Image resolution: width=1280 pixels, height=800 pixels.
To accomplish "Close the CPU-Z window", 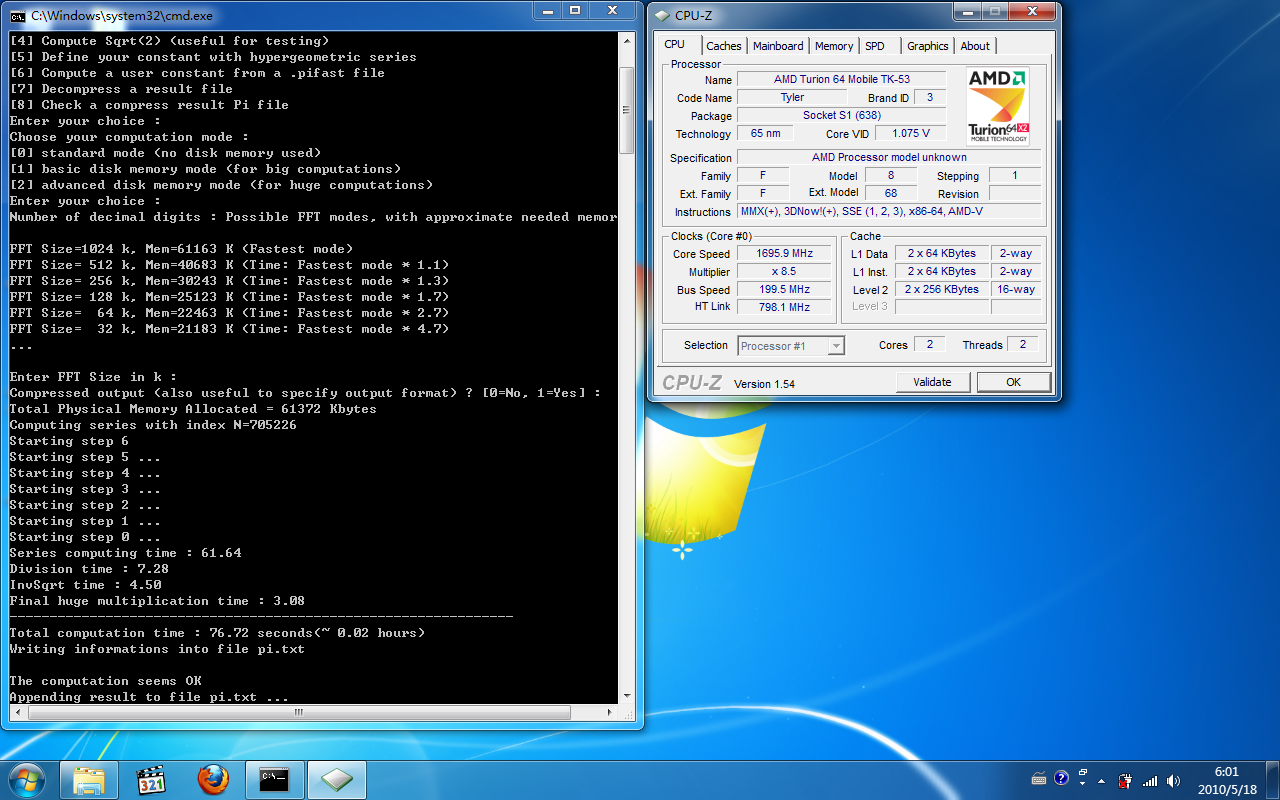I will tap(1031, 11).
